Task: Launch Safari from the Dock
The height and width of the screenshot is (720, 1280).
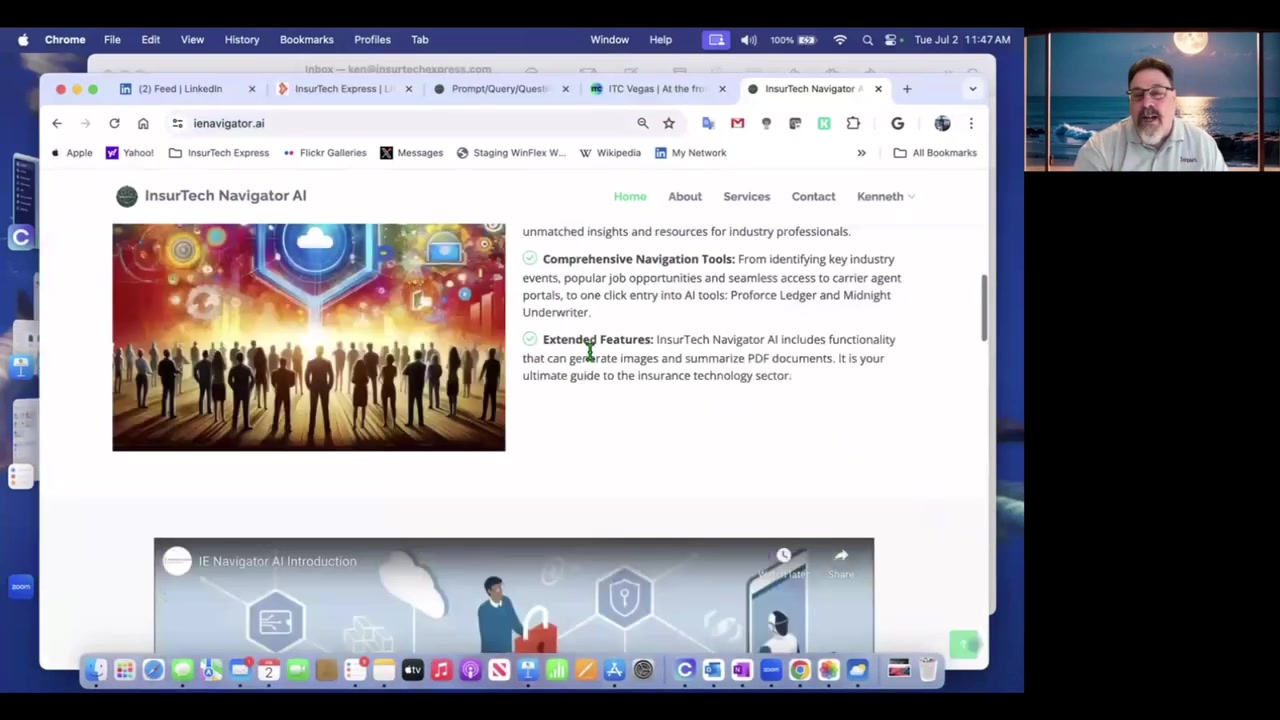Action: (x=153, y=670)
